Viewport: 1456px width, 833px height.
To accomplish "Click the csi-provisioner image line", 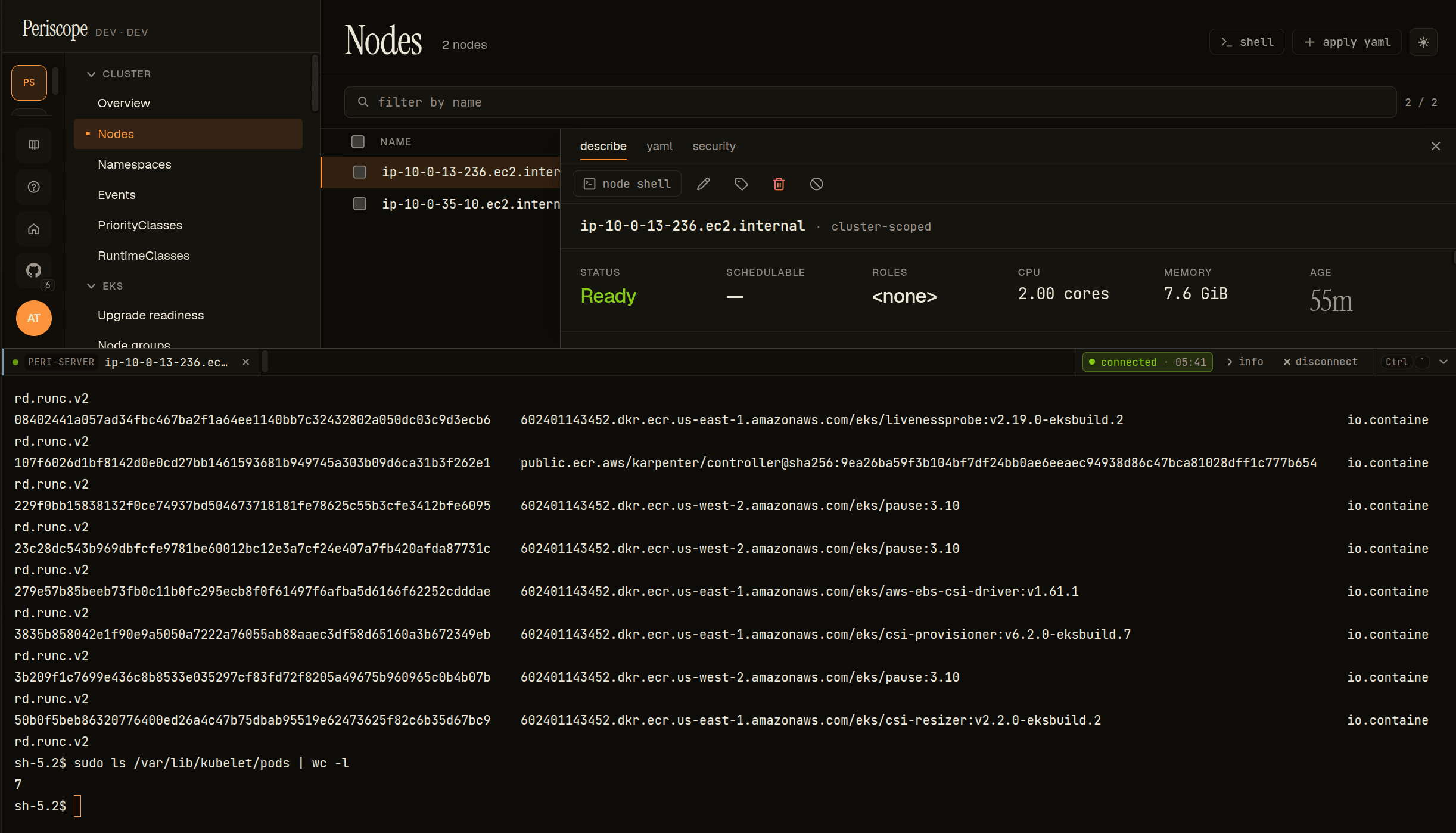I will [x=826, y=635].
